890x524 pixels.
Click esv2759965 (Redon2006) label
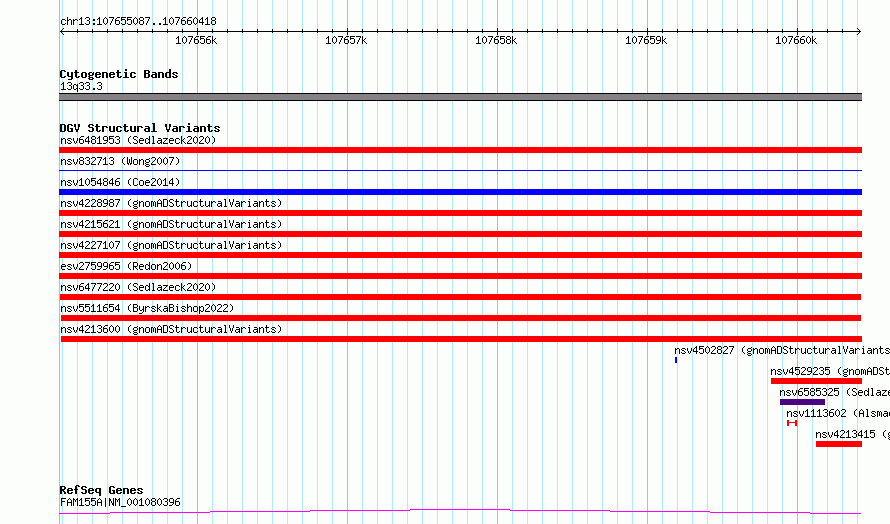click(126, 266)
